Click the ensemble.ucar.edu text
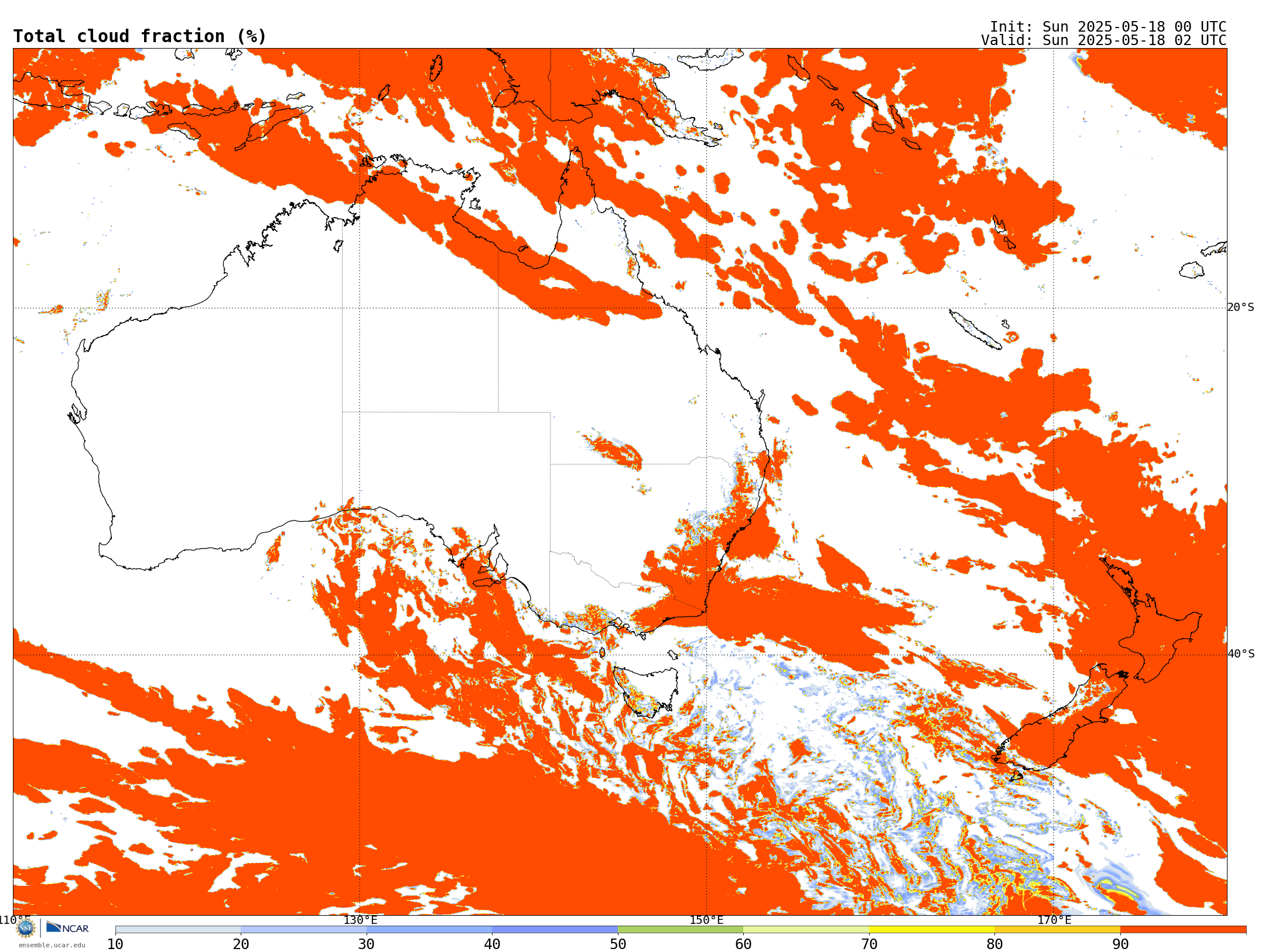 point(52,945)
